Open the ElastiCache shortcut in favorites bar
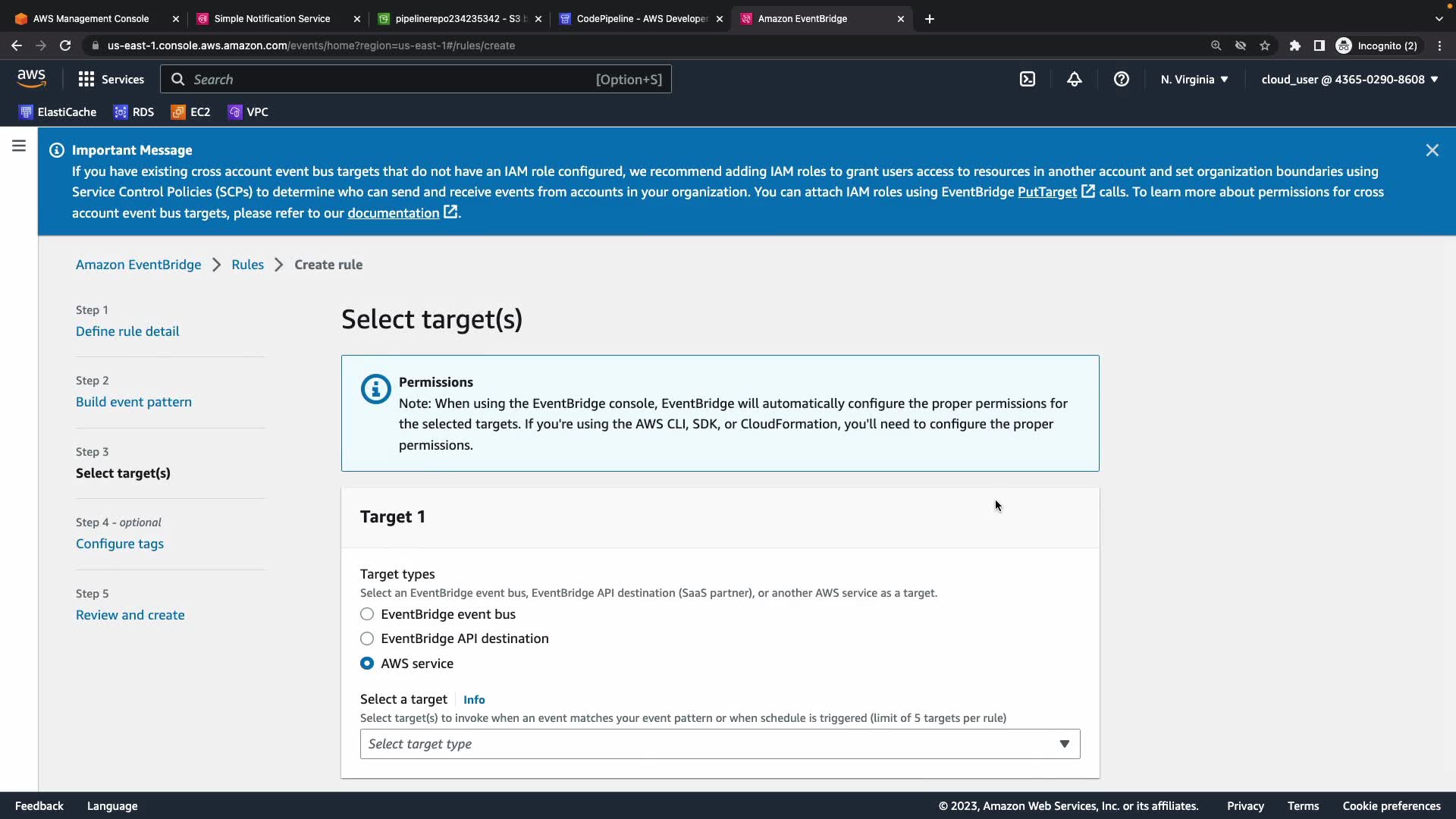Image resolution: width=1456 pixels, height=819 pixels. pyautogui.click(x=58, y=112)
